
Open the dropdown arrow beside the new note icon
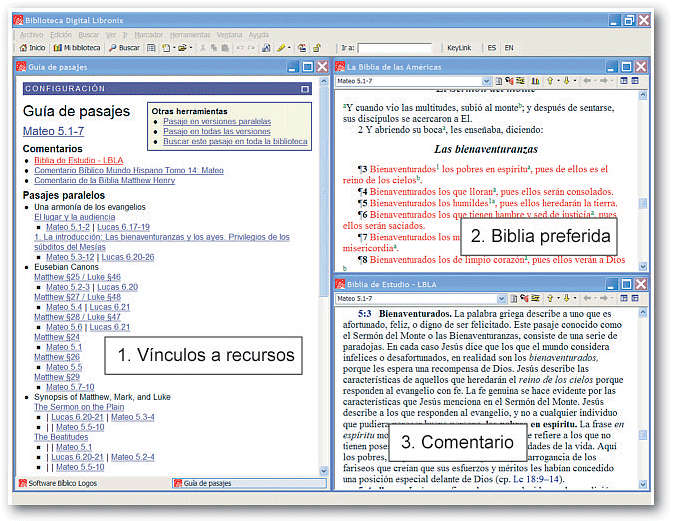[x=174, y=48]
